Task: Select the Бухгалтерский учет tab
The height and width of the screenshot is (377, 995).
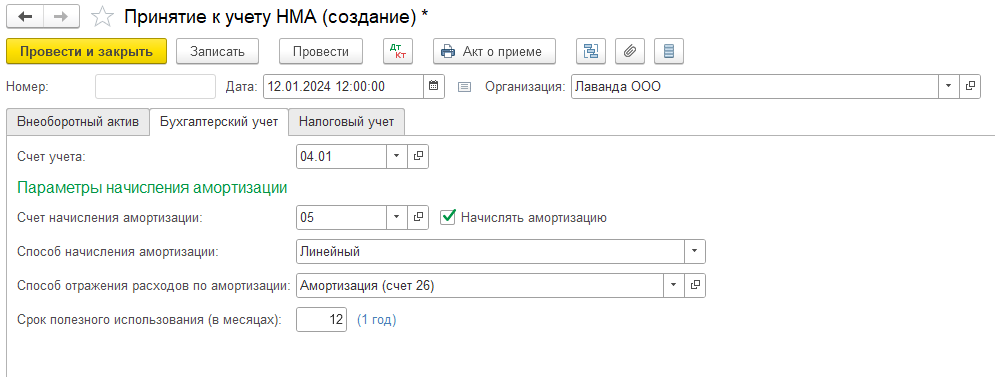Action: (219, 122)
